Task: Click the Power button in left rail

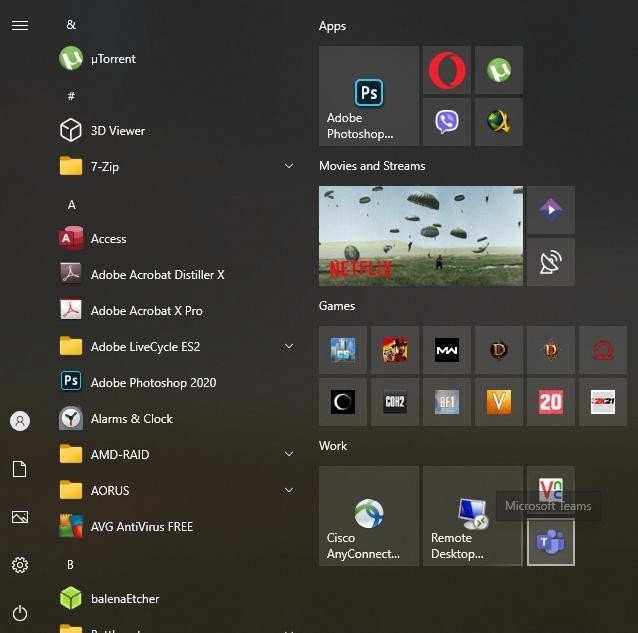Action: 20,613
